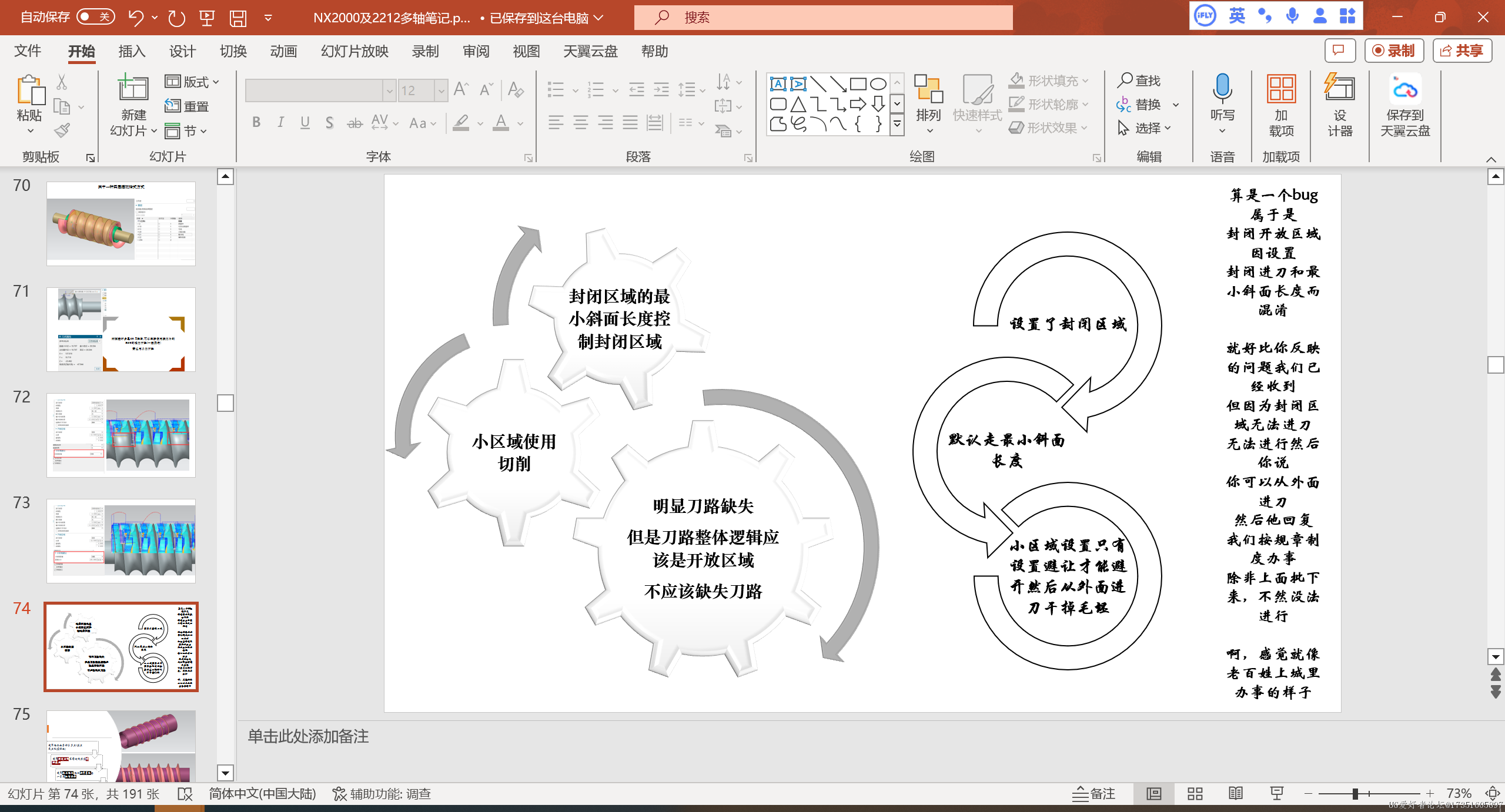Select the triangle shape in gallery
The height and width of the screenshot is (812, 1505).
point(798,105)
